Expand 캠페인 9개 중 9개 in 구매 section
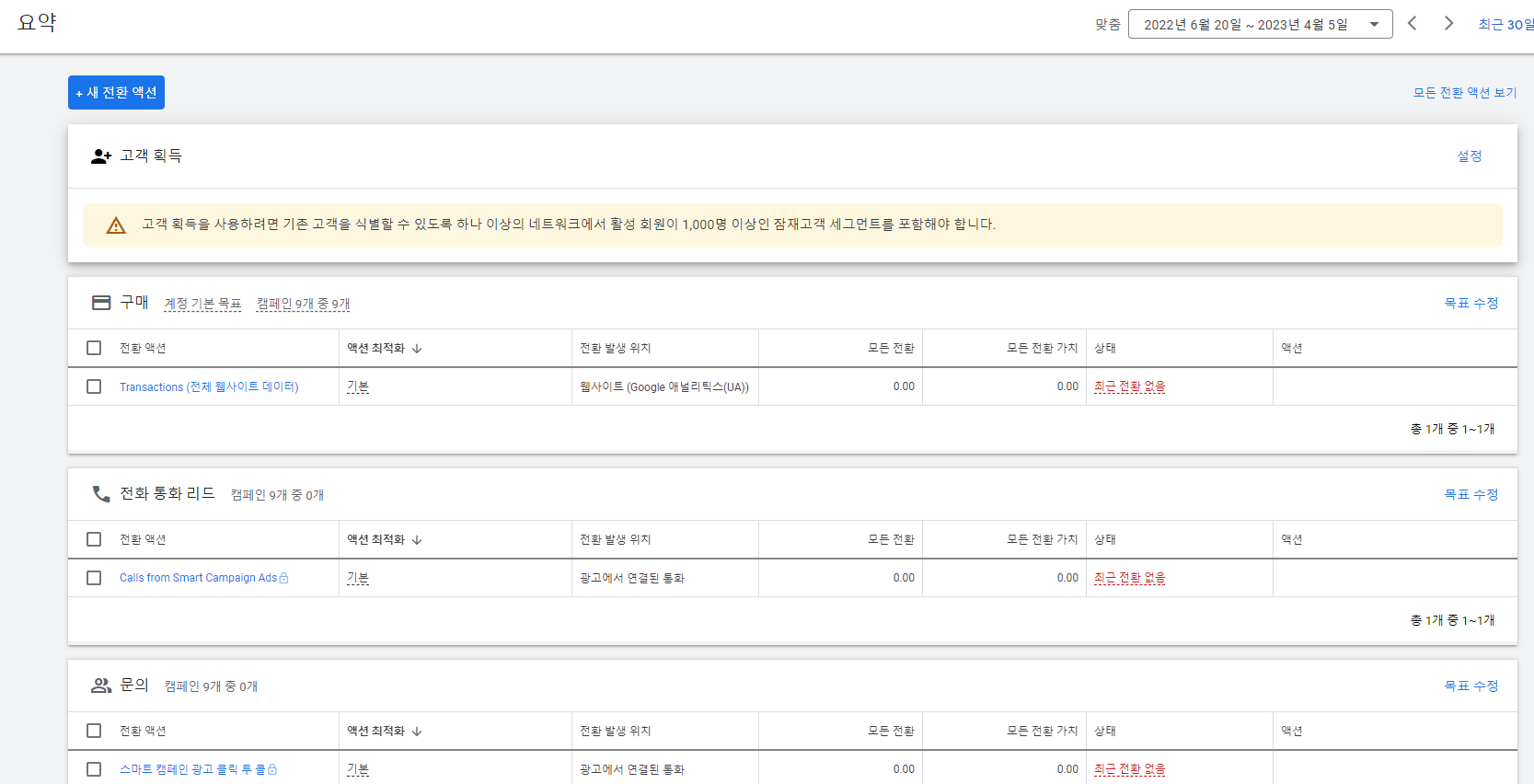 (303, 304)
